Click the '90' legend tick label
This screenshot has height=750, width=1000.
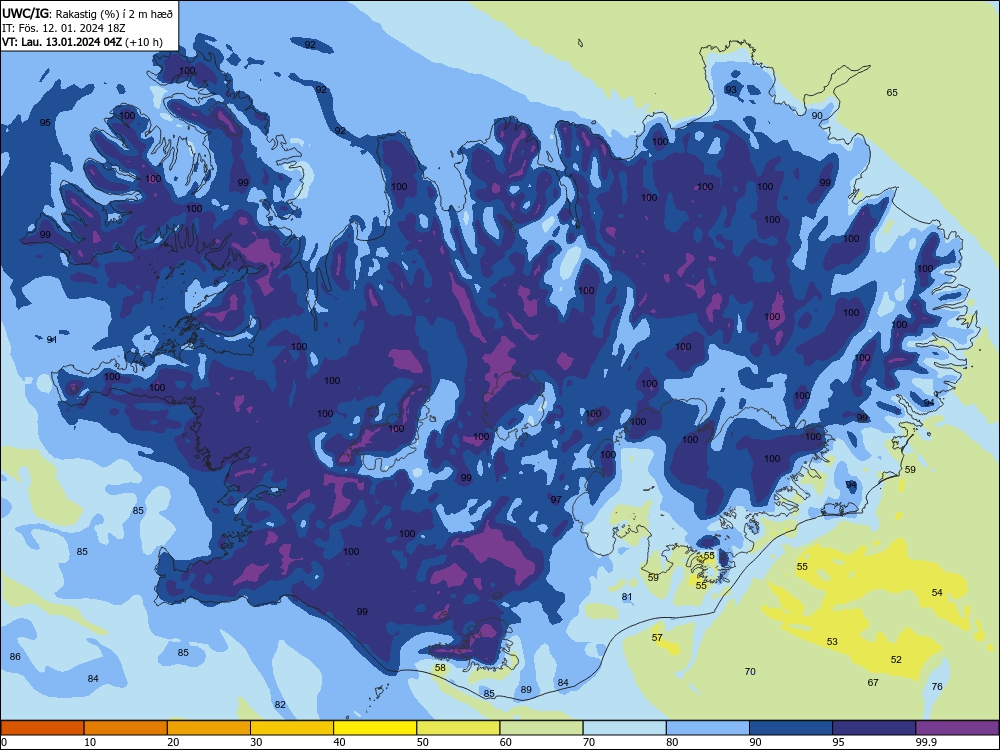755,742
